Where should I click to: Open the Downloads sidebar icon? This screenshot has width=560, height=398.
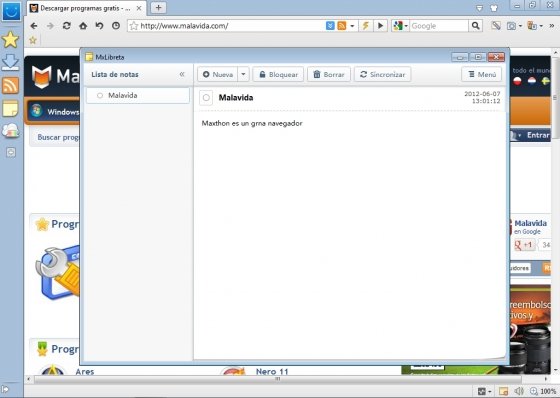10,63
